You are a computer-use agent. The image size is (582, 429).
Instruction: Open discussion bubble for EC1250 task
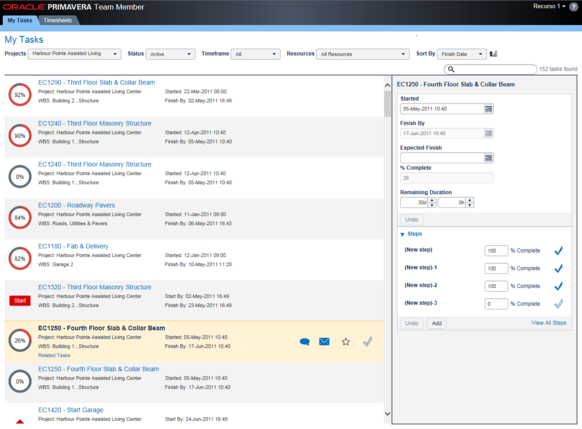point(304,341)
